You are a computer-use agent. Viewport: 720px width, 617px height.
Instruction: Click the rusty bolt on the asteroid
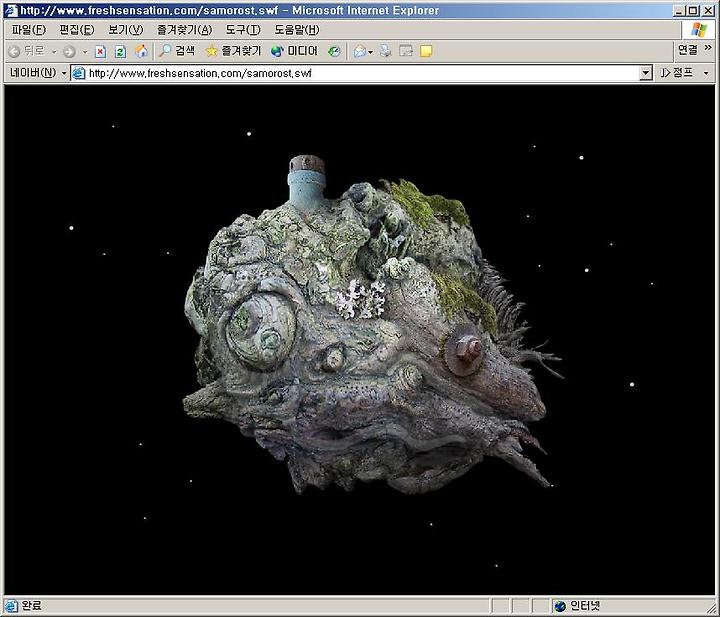(465, 350)
